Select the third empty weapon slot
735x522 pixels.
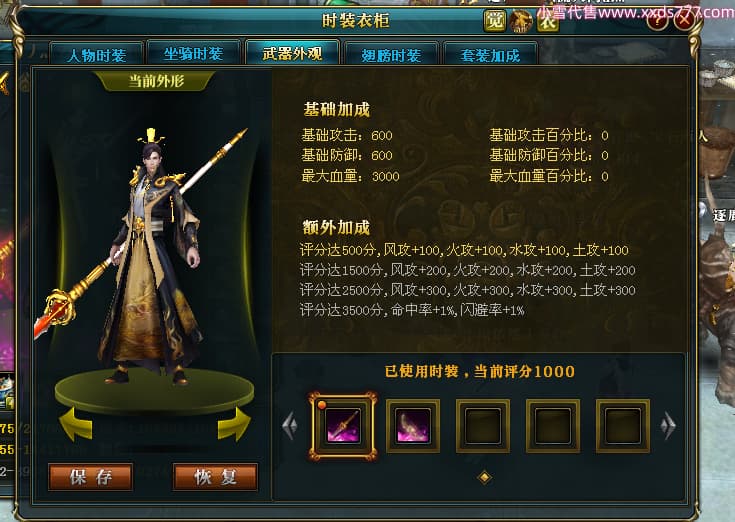point(483,426)
